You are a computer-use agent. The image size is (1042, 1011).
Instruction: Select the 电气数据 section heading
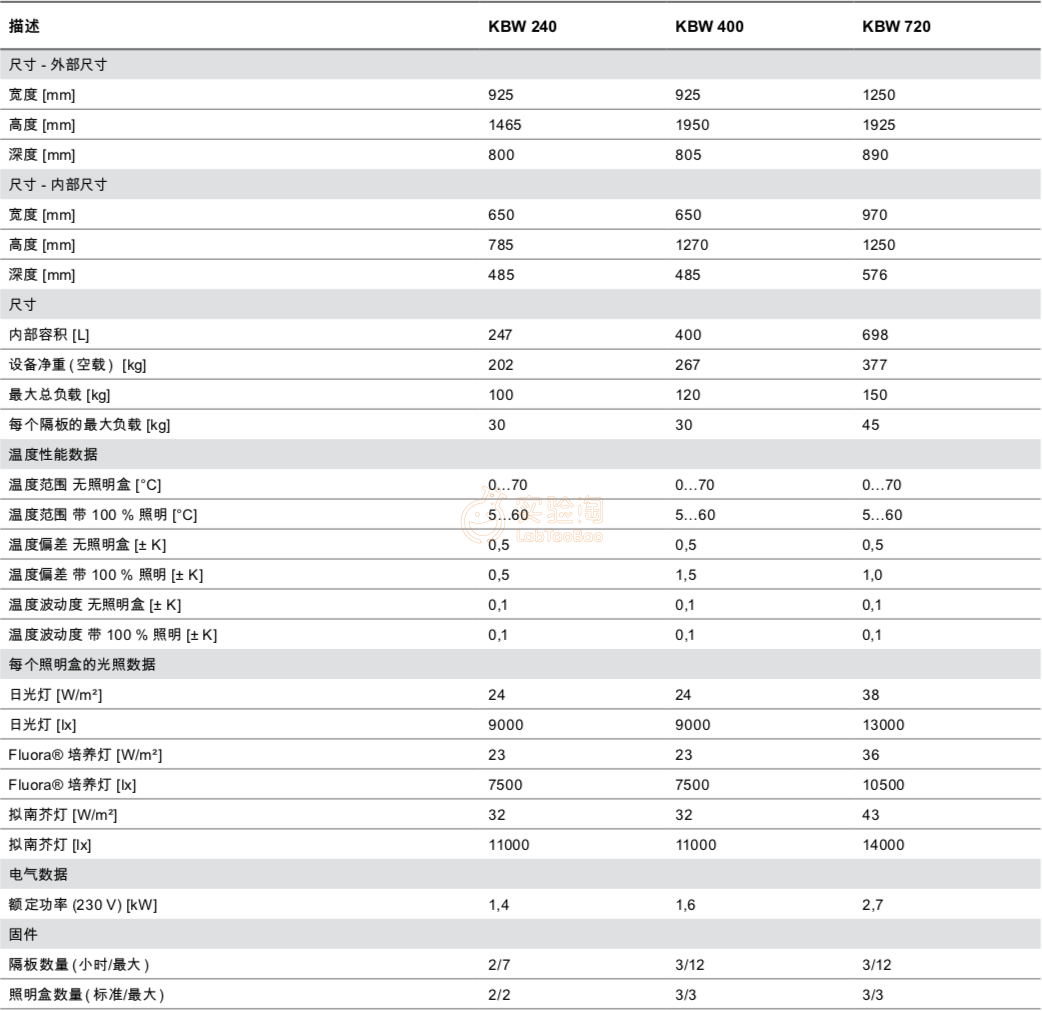pos(39,875)
